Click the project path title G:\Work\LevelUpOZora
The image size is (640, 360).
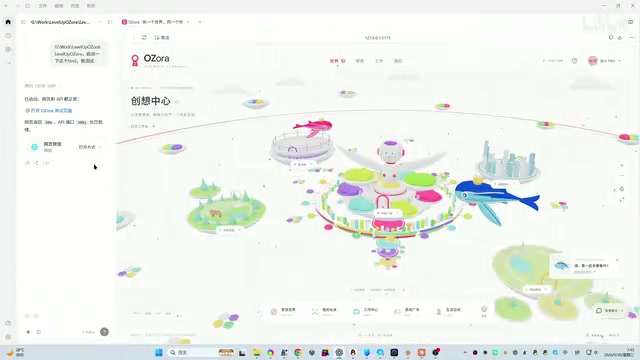pyautogui.click(x=60, y=22)
